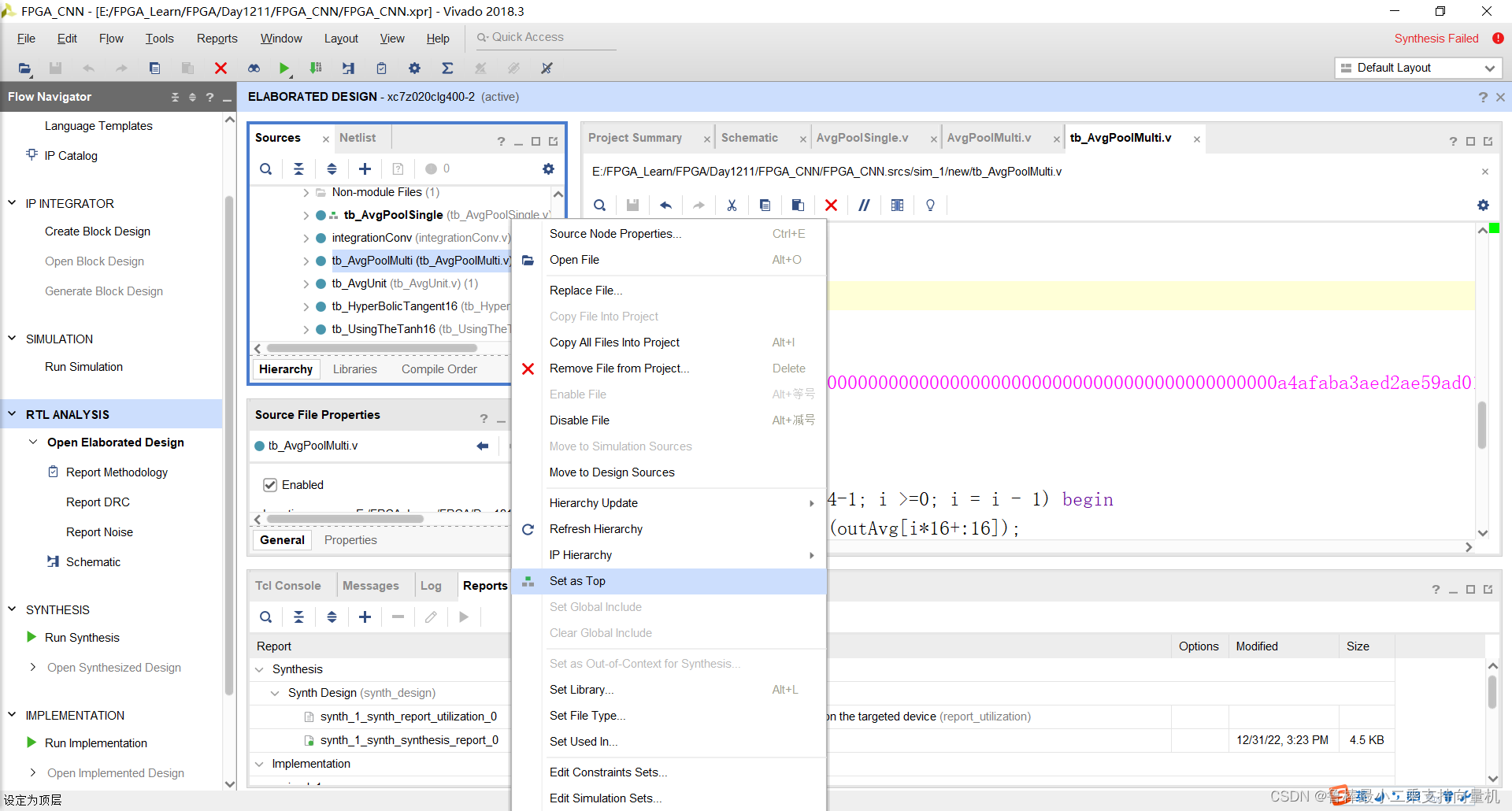Click search icon in Sources panel
1512x811 pixels.
point(266,168)
